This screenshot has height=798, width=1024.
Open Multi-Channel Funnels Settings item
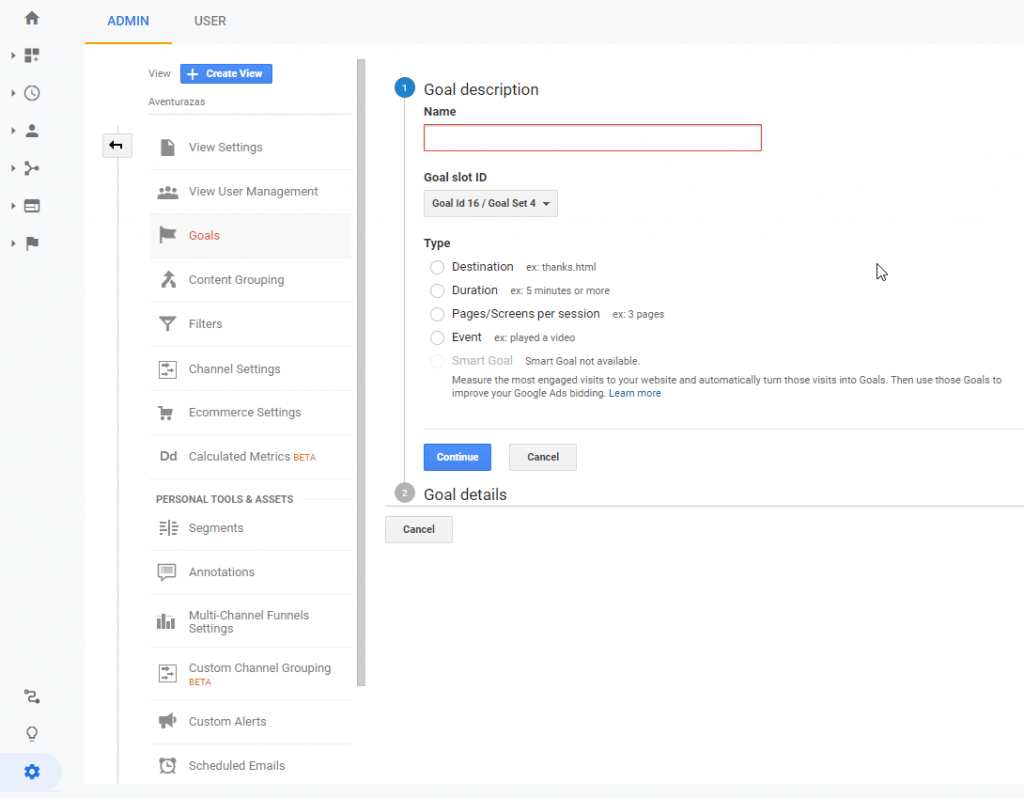251,621
